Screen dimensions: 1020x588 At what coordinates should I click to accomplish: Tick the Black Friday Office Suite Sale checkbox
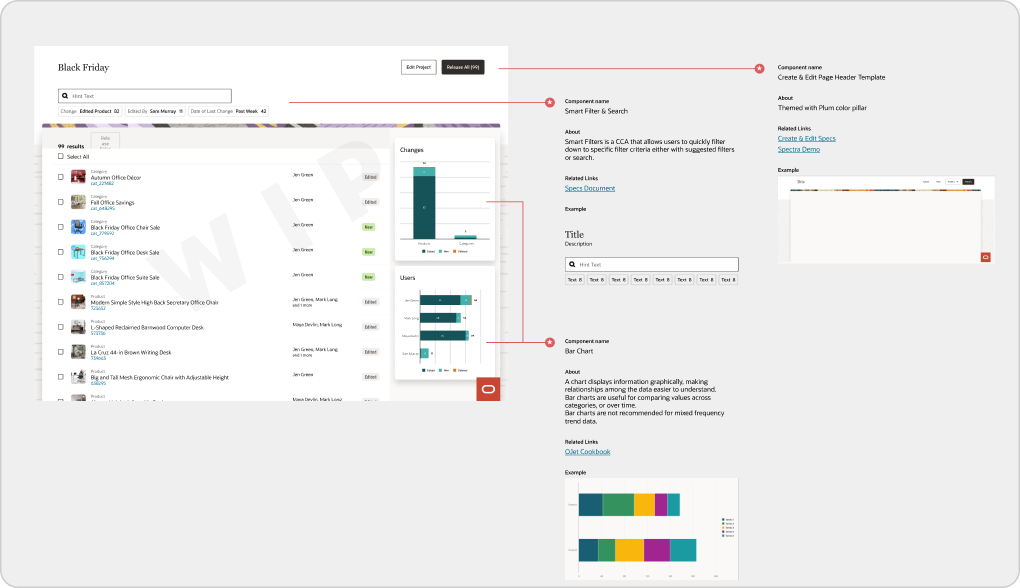pyautogui.click(x=60, y=277)
